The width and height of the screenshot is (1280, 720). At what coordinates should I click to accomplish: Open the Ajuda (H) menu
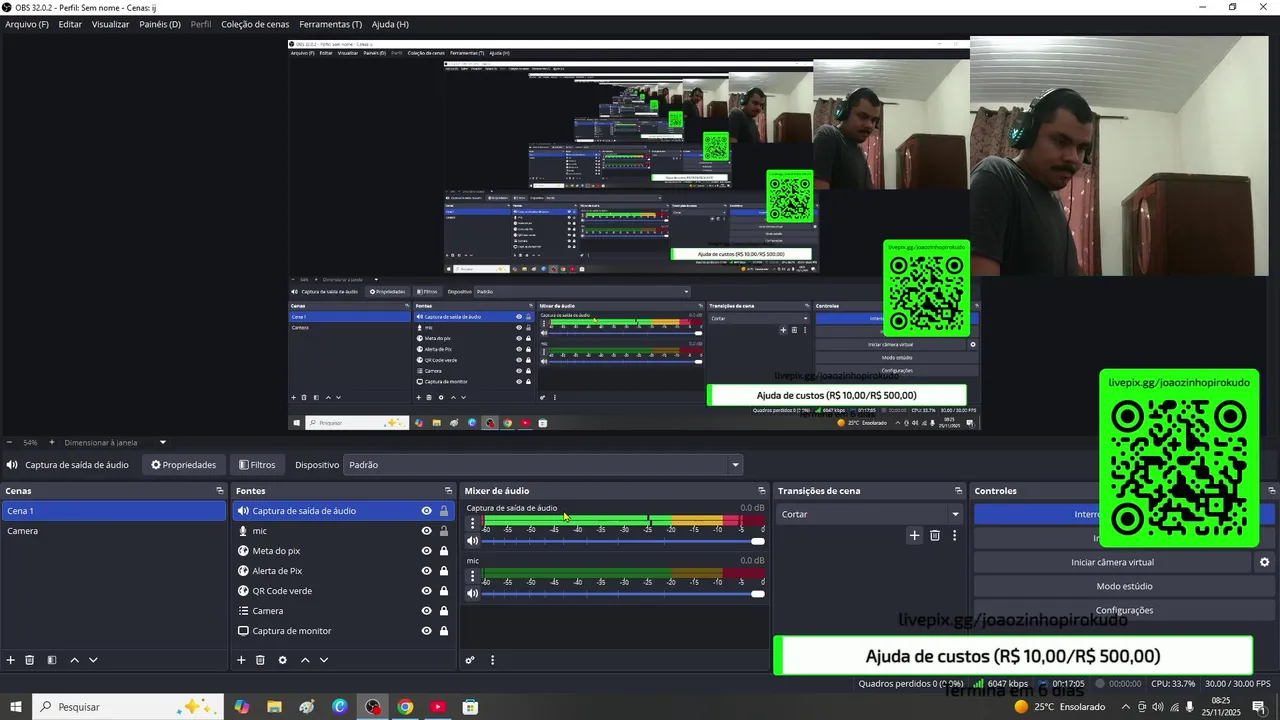[390, 24]
